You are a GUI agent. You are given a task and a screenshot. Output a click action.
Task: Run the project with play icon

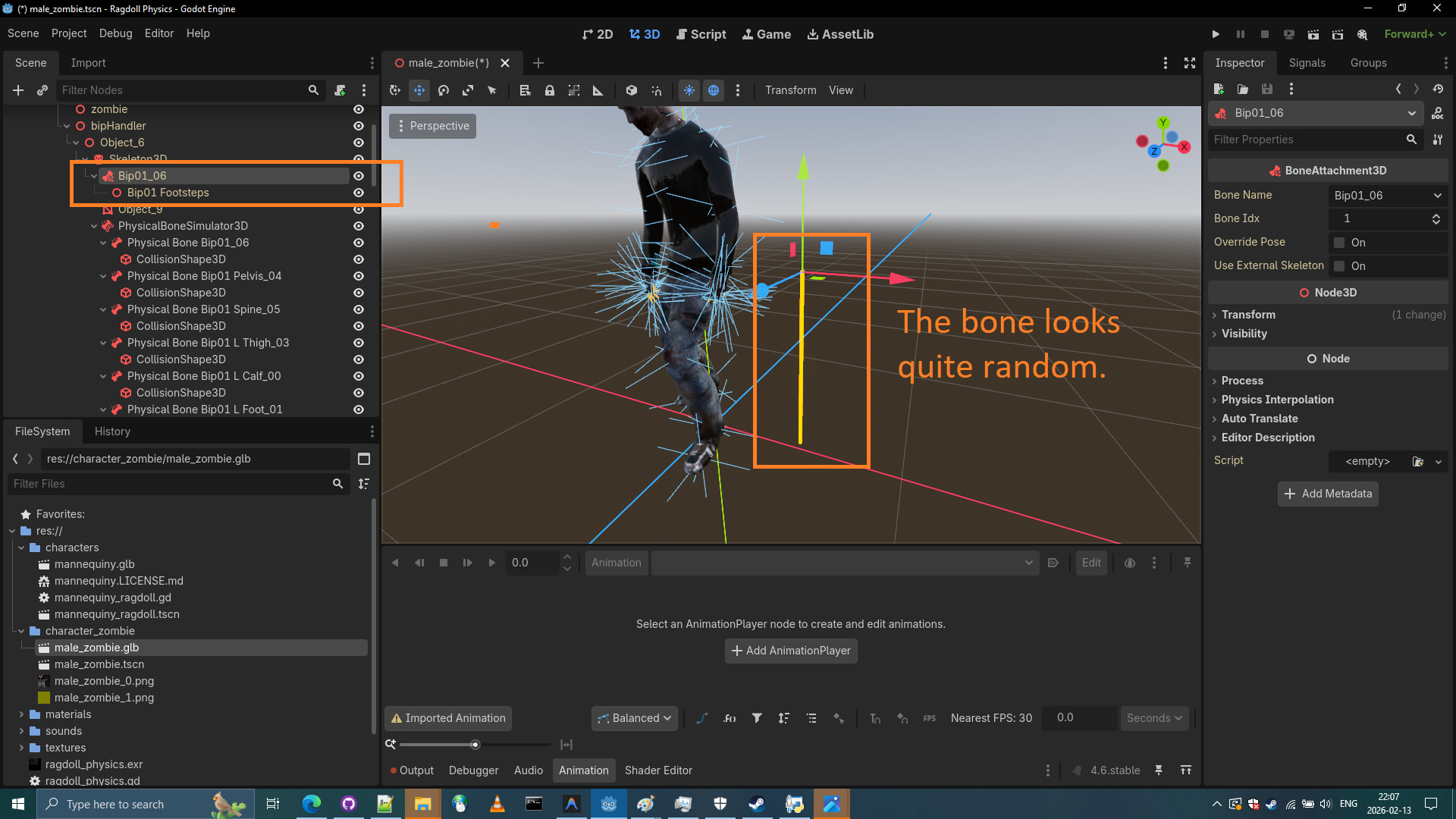click(x=1216, y=34)
